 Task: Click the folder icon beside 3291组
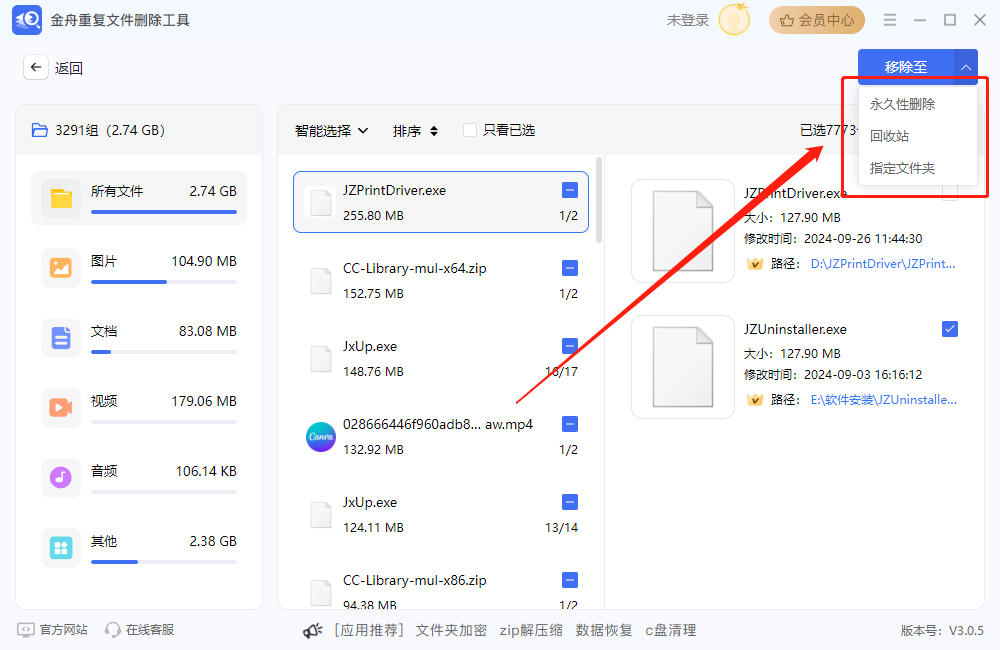coord(40,130)
